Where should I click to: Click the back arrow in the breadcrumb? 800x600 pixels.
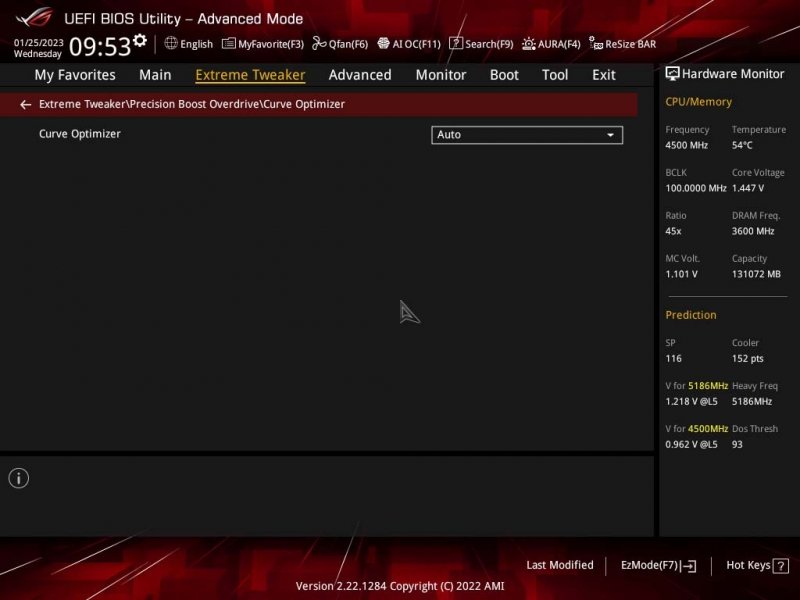click(25, 105)
